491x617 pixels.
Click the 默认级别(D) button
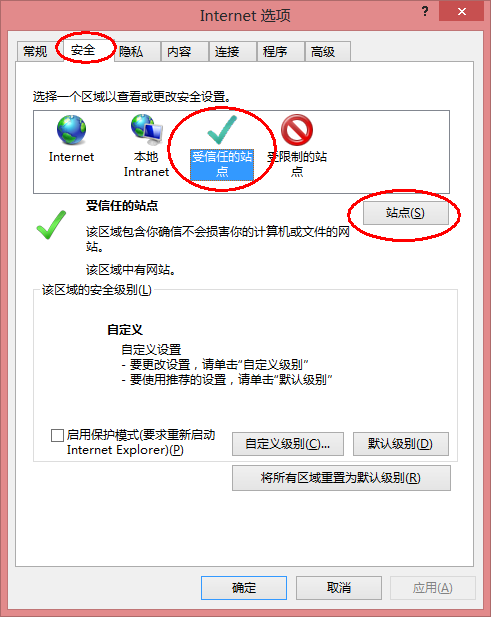click(401, 444)
